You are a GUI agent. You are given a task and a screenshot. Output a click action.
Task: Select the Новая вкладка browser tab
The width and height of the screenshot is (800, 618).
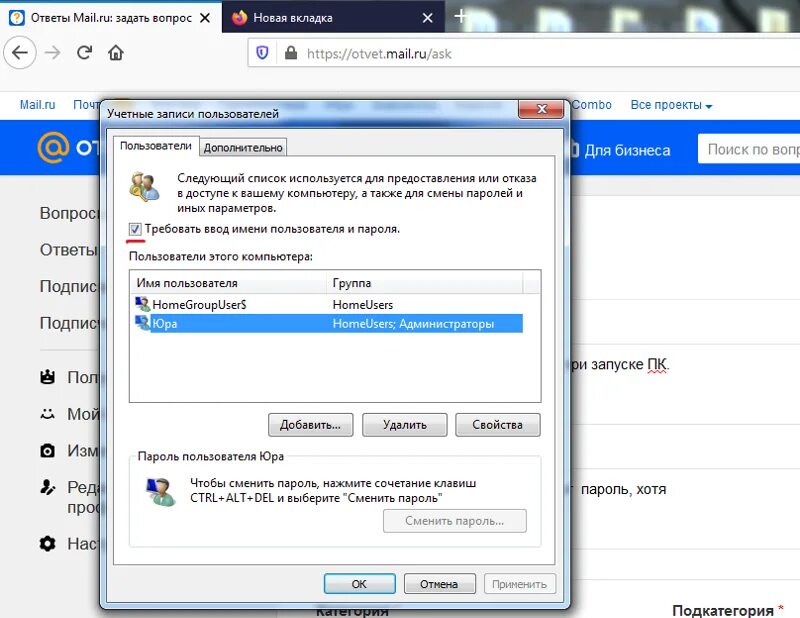click(333, 18)
